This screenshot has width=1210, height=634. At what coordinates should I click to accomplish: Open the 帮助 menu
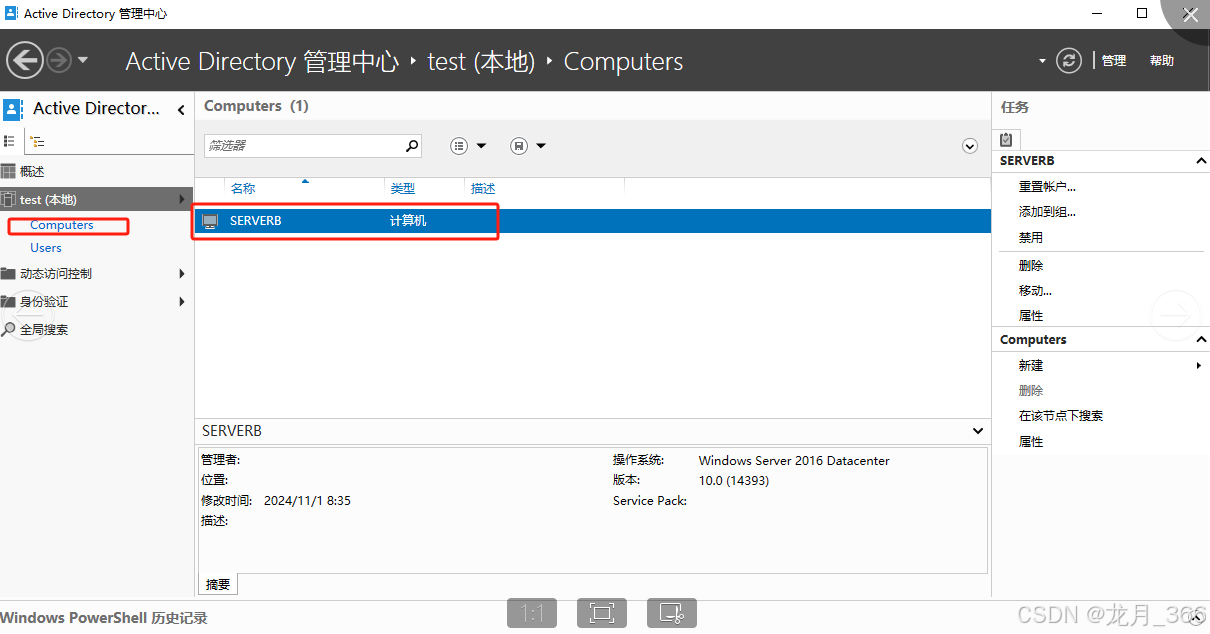pyautogui.click(x=1161, y=61)
